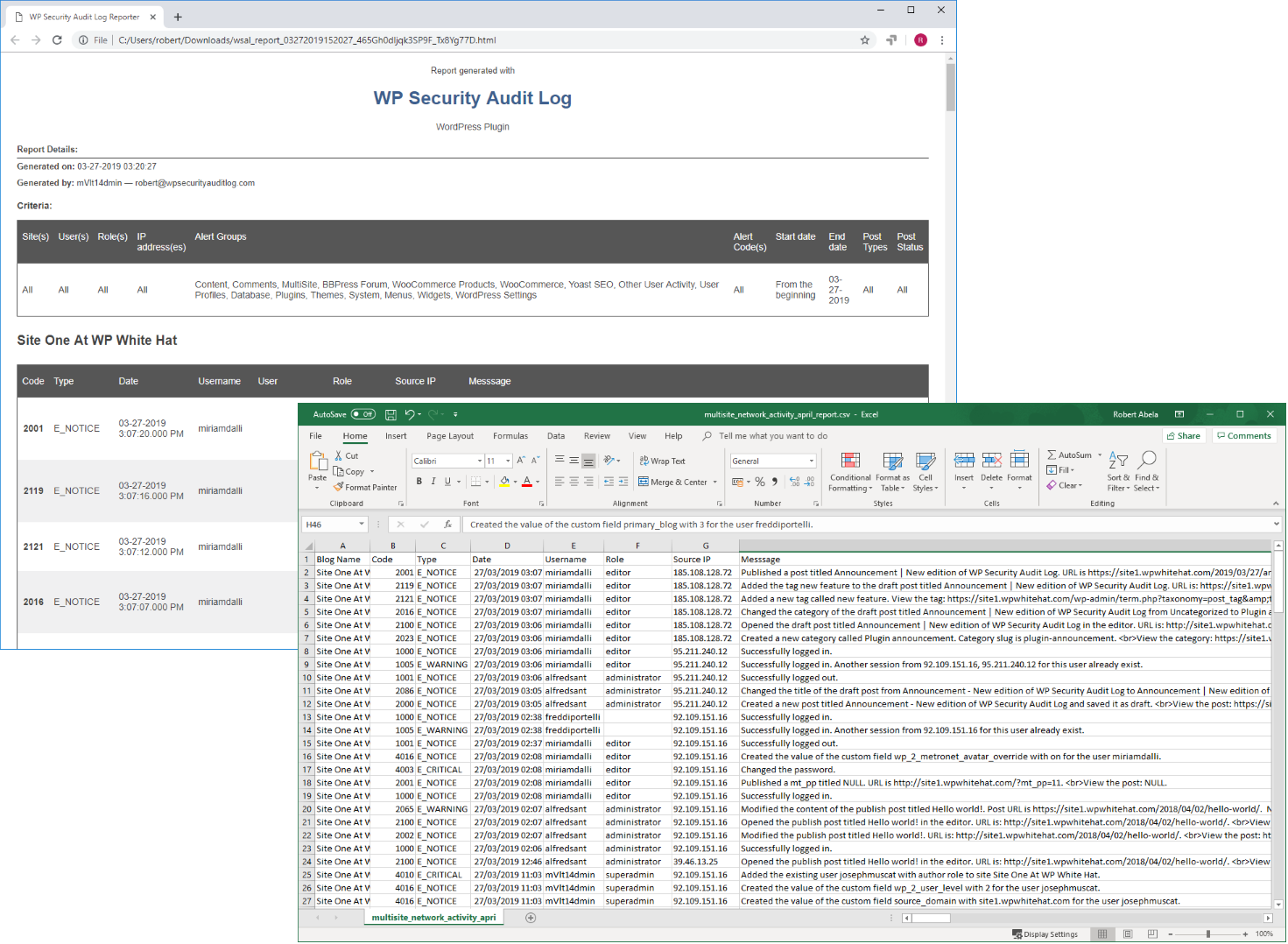The height and width of the screenshot is (944, 1288).
Task: Increase font size with the larger A icon
Action: point(522,461)
